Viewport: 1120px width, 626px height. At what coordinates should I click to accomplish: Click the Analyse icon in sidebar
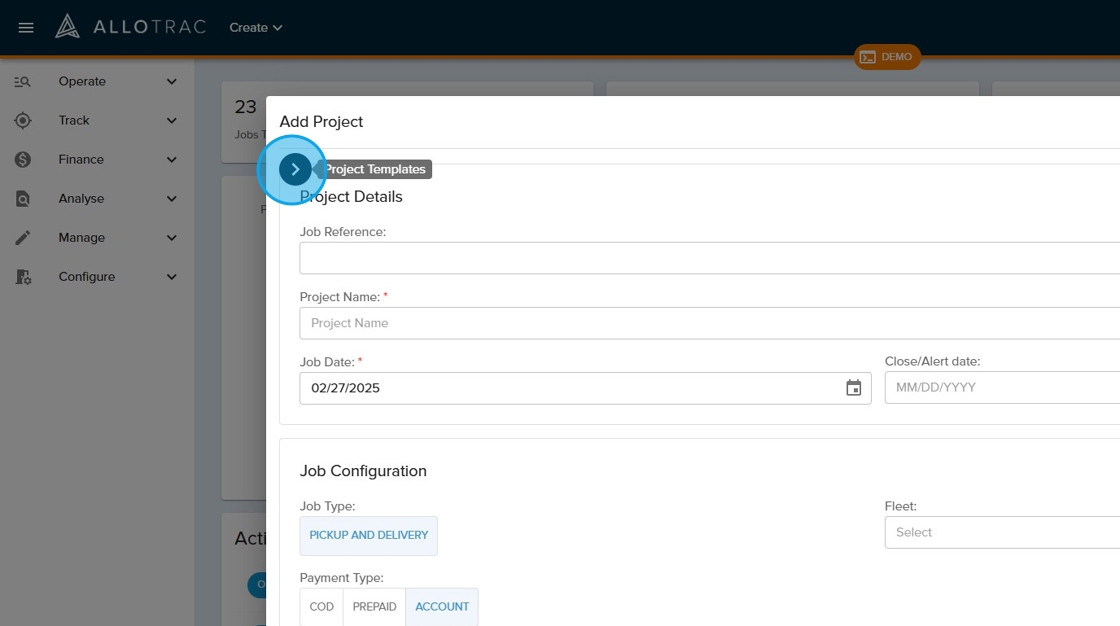click(22, 199)
